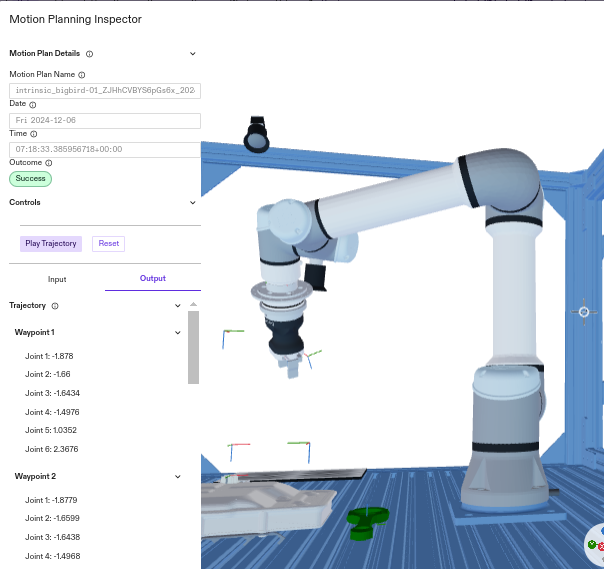This screenshot has width=604, height=569.
Task: Click the trajectory playback slider track
Action: coord(110,225)
